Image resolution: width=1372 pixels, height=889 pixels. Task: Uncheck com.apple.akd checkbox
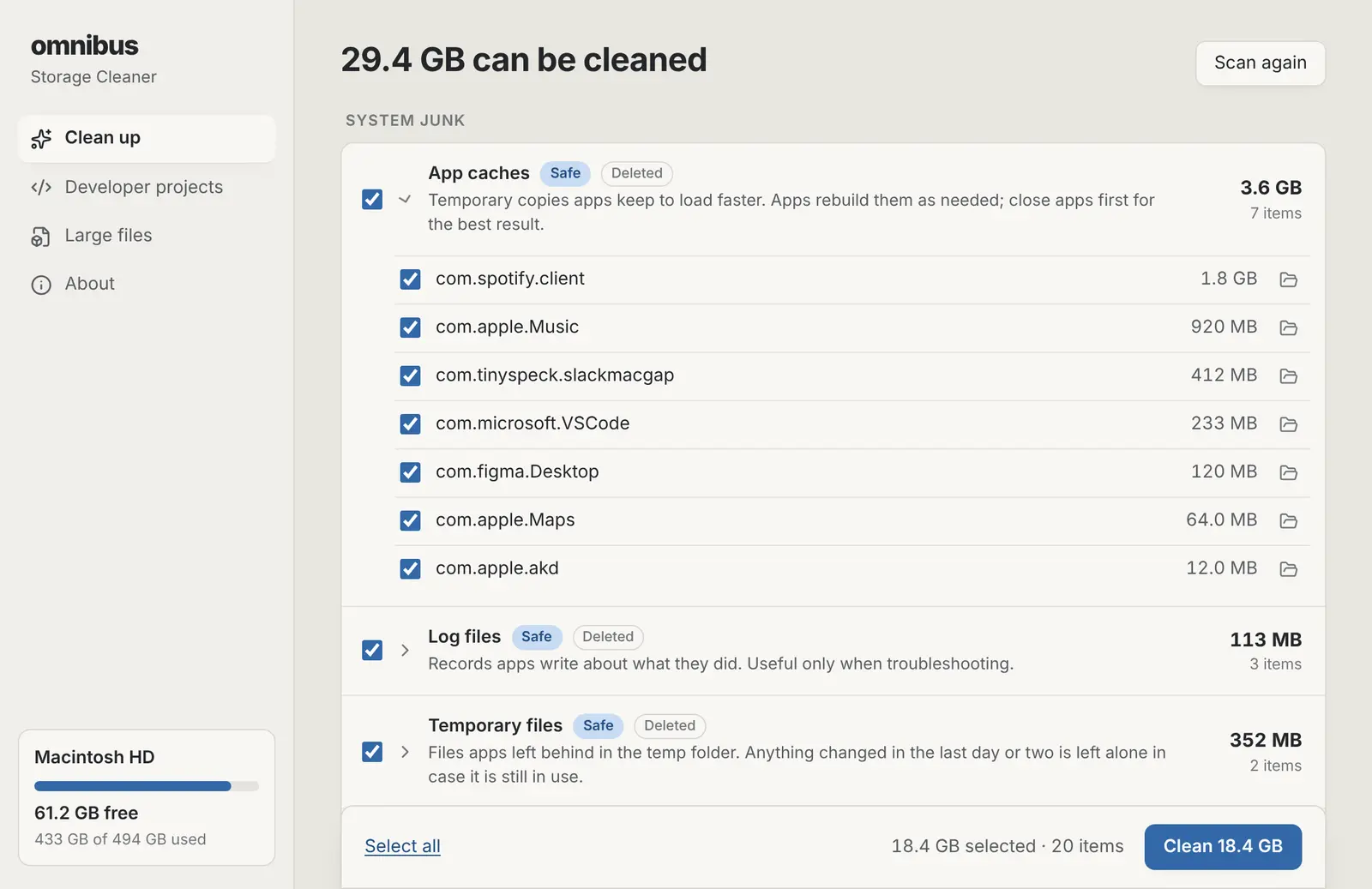(410, 568)
